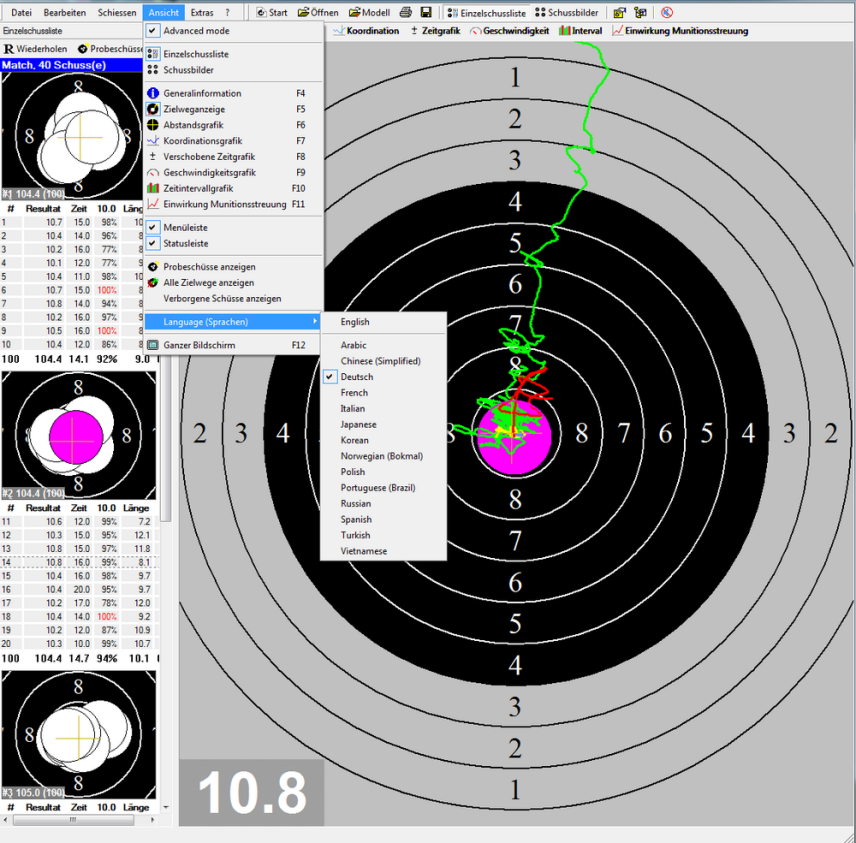Open the Schiessen menu
The image size is (856, 843).
pyautogui.click(x=117, y=13)
